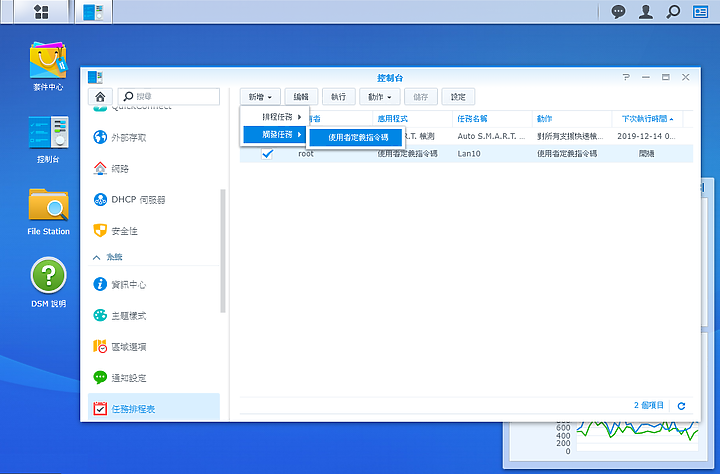
Task: Choose 使用者定義指令碼 submenu entry
Action: pyautogui.click(x=358, y=137)
